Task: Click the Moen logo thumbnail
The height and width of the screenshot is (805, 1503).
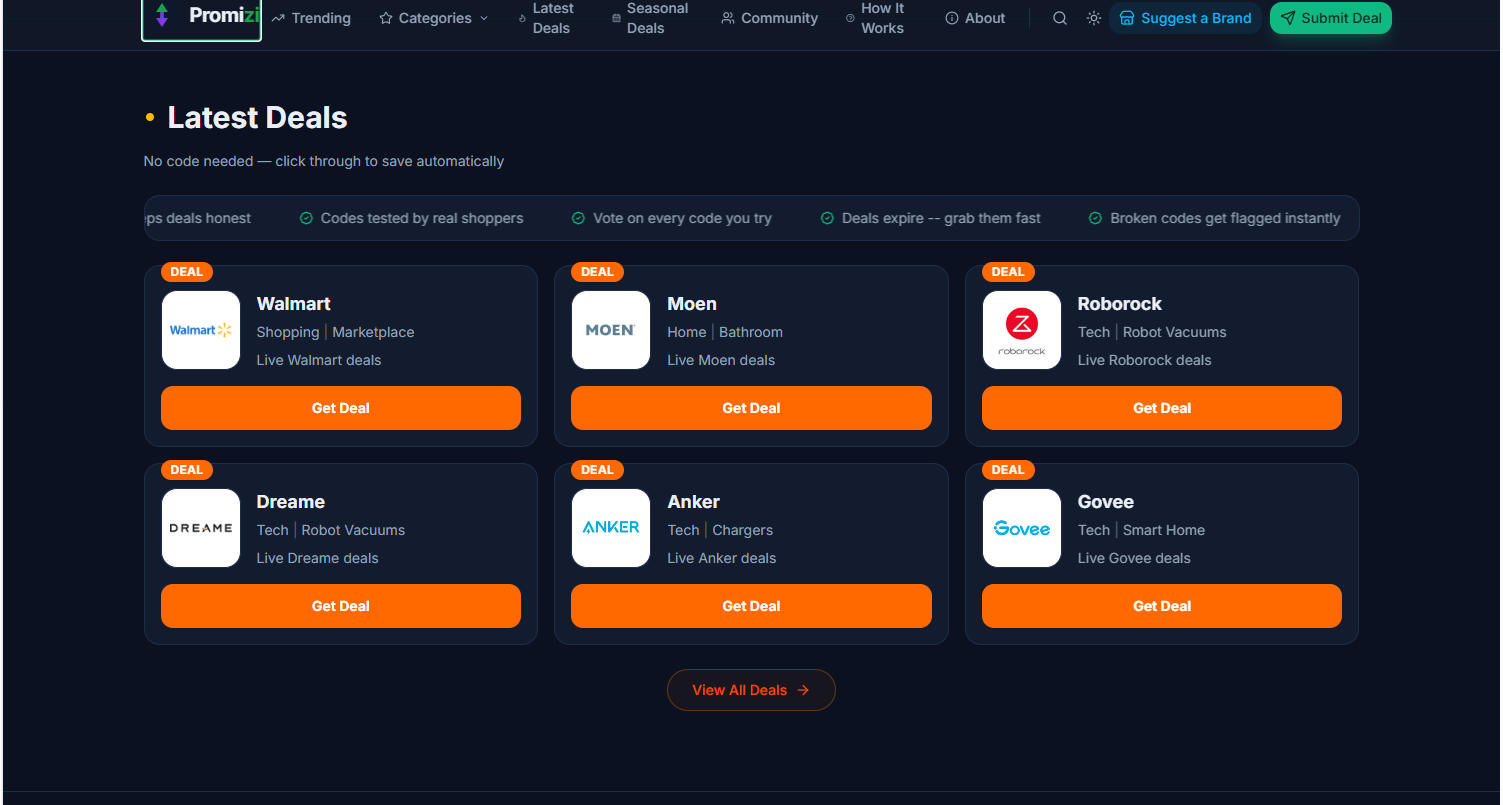Action: pyautogui.click(x=611, y=330)
